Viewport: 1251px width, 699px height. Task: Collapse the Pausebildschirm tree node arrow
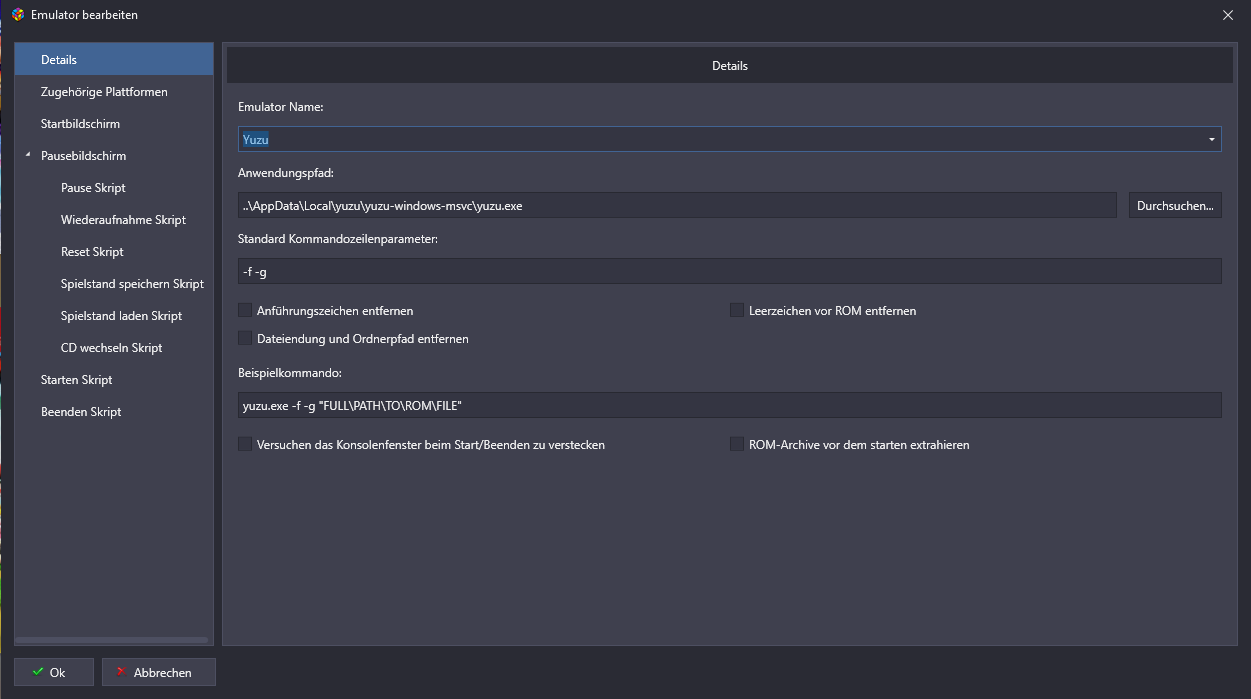tap(28, 156)
